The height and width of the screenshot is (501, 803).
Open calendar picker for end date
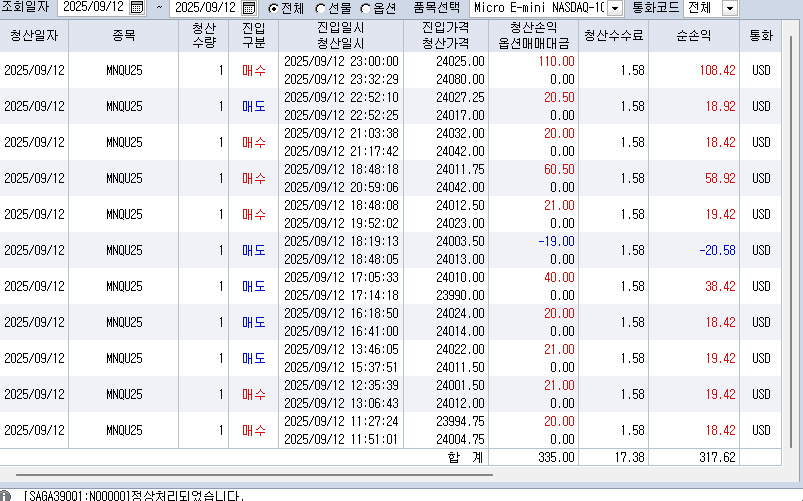pos(248,8)
